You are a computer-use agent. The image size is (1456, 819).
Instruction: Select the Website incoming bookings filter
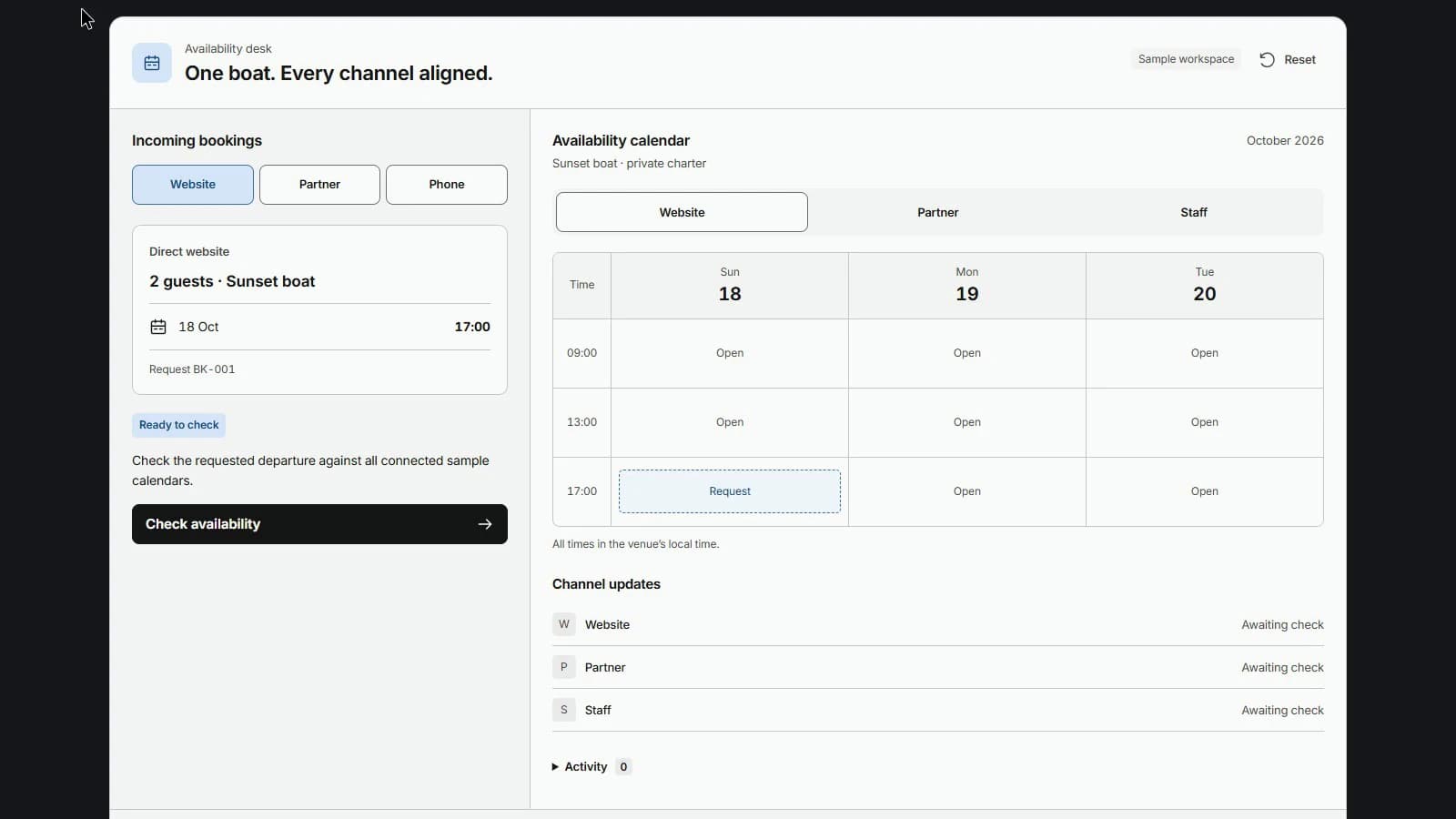point(193,185)
